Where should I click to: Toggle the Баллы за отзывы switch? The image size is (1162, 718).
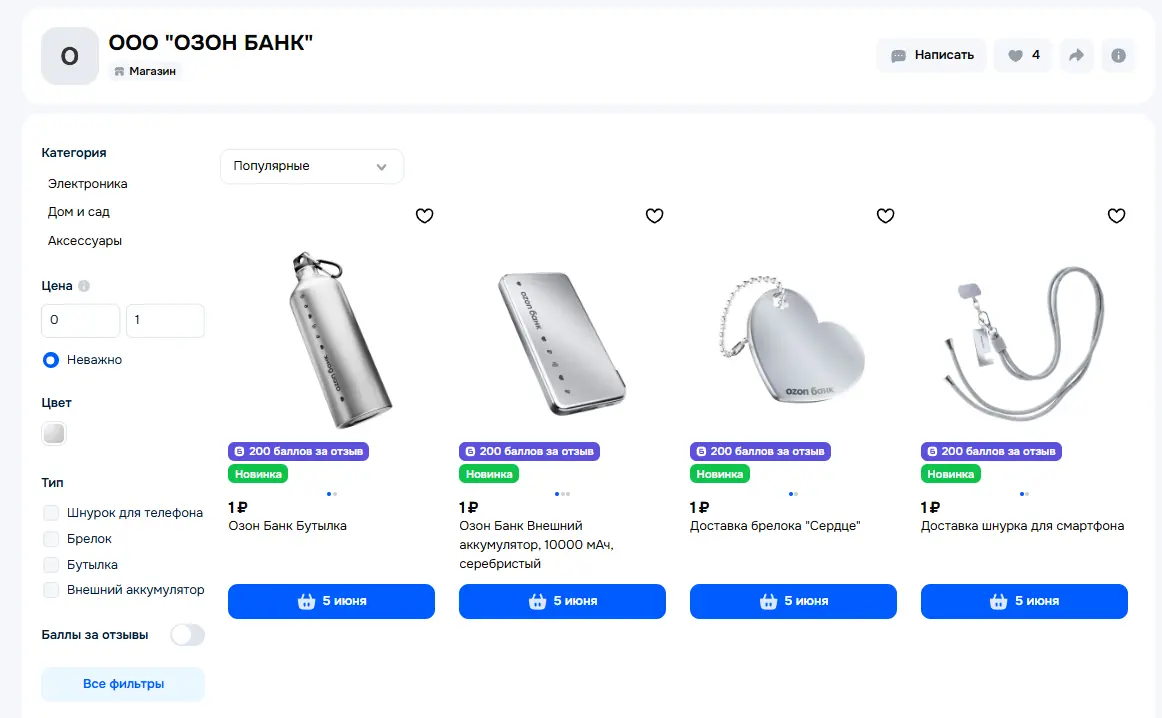(187, 635)
